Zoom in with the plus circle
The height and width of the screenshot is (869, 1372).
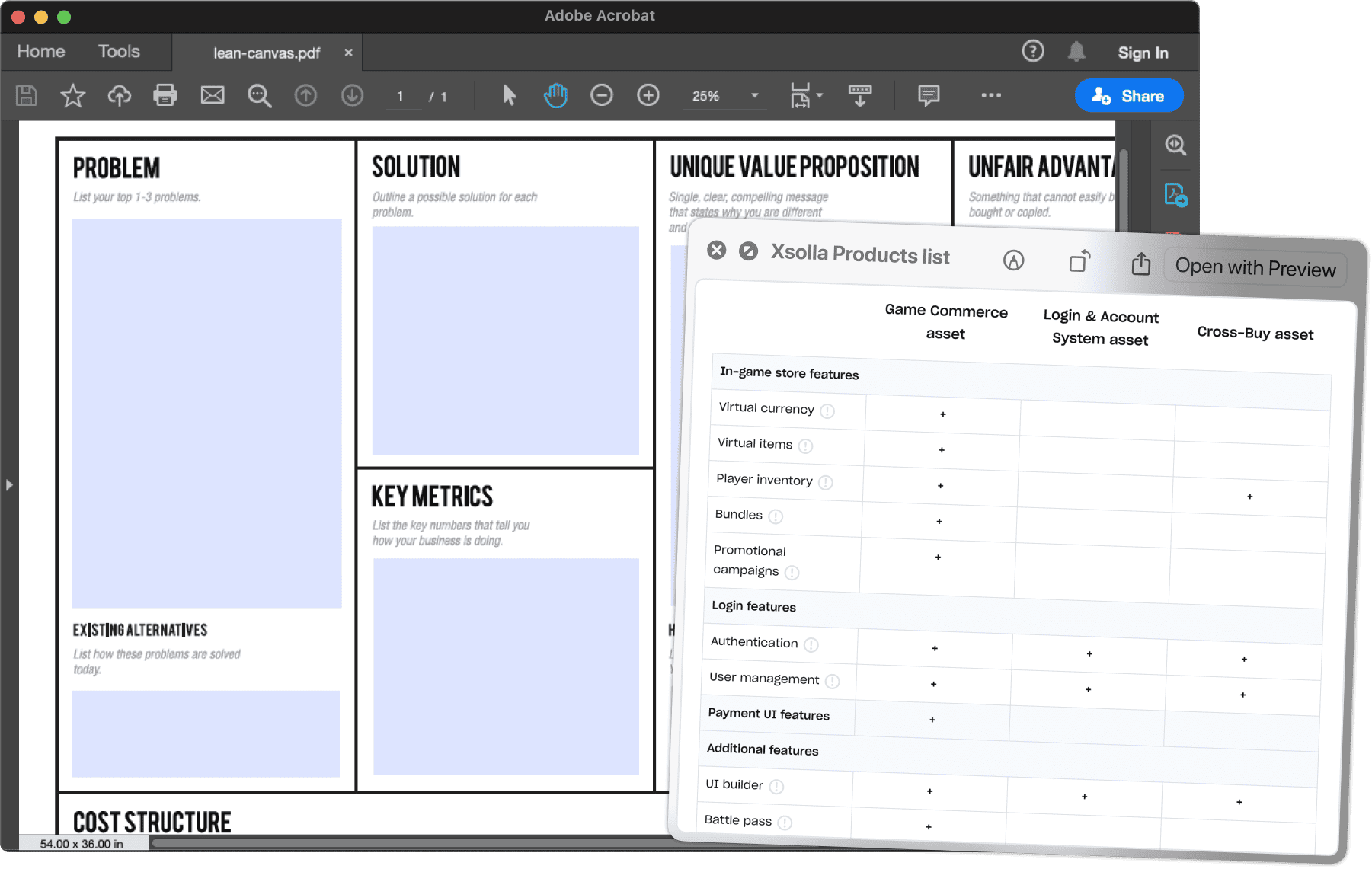[x=648, y=95]
